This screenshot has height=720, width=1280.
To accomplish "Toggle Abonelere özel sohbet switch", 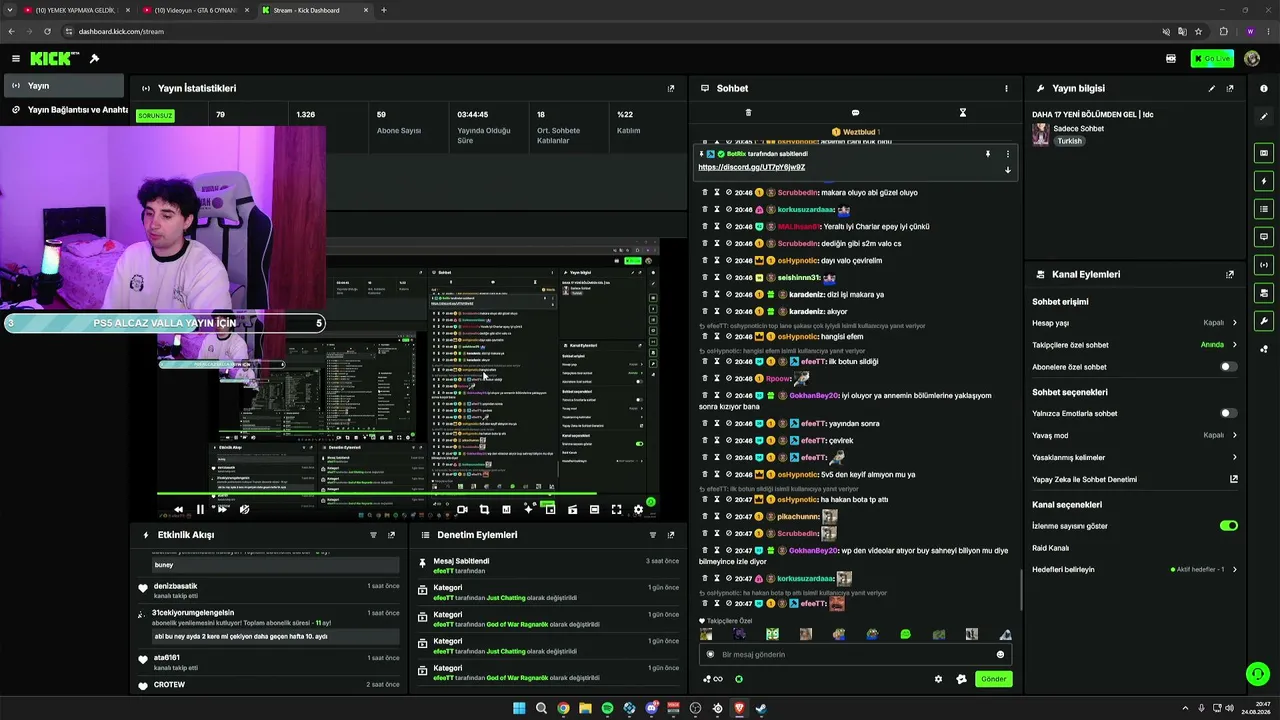I will 1229,367.
